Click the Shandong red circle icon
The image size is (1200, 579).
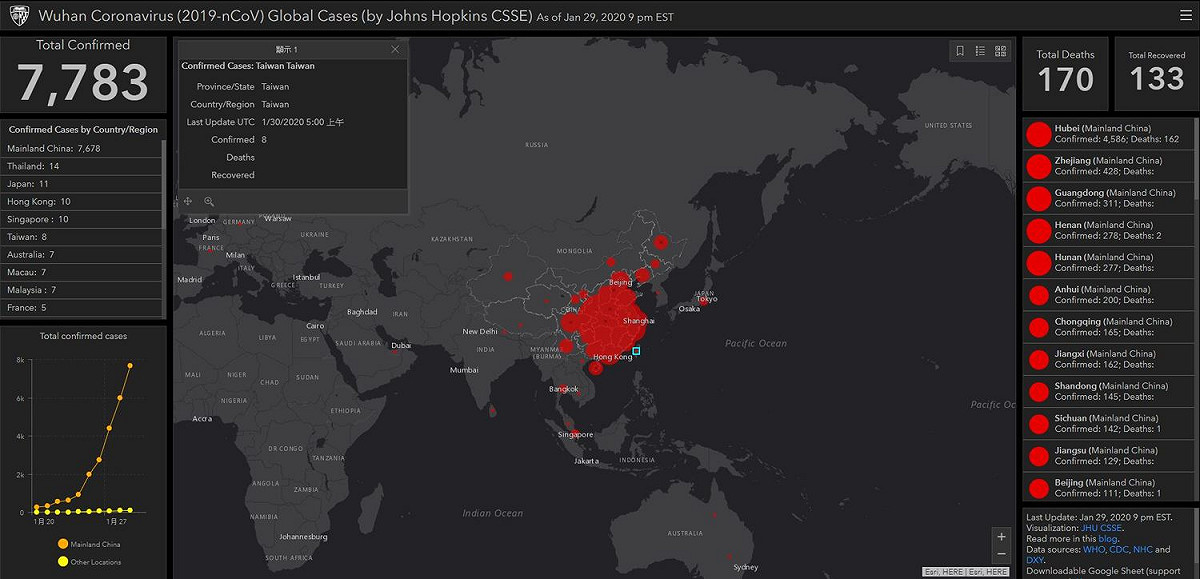pos(1038,391)
